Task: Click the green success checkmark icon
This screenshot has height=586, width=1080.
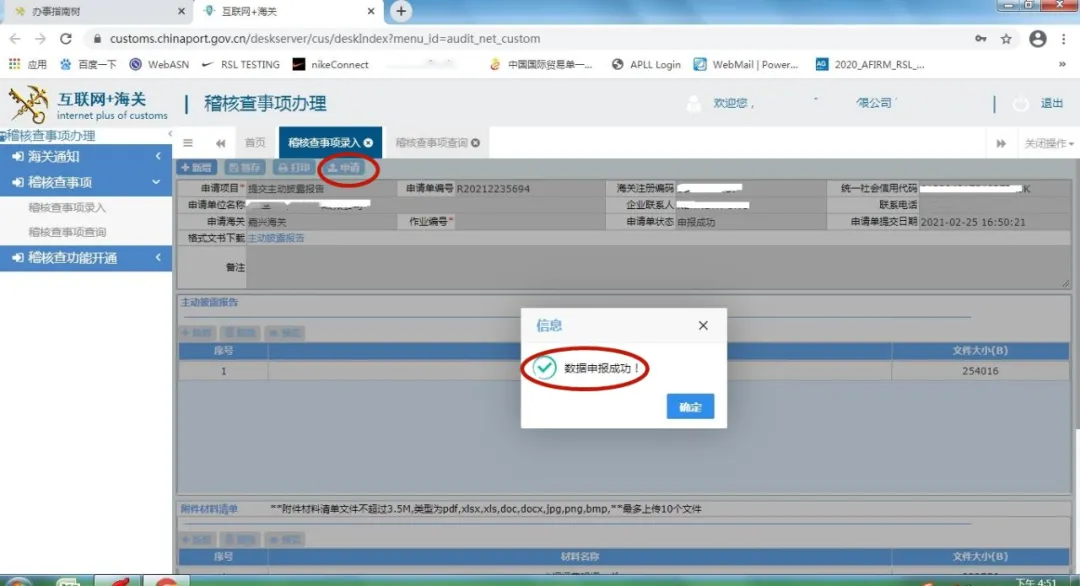Action: tap(543, 368)
